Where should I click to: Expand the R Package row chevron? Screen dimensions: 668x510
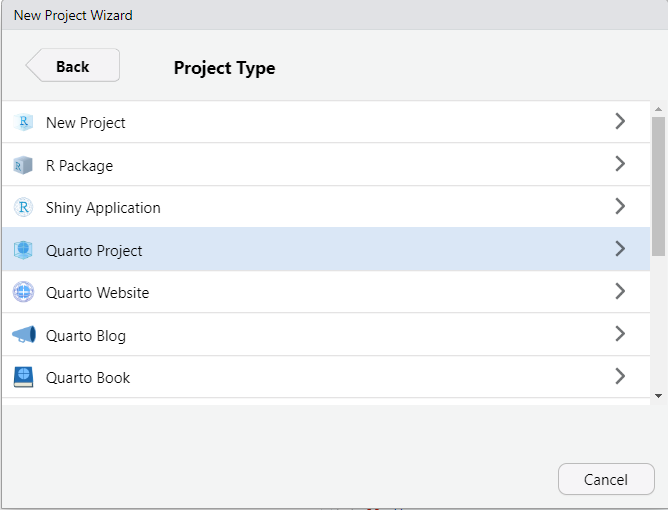tap(620, 164)
